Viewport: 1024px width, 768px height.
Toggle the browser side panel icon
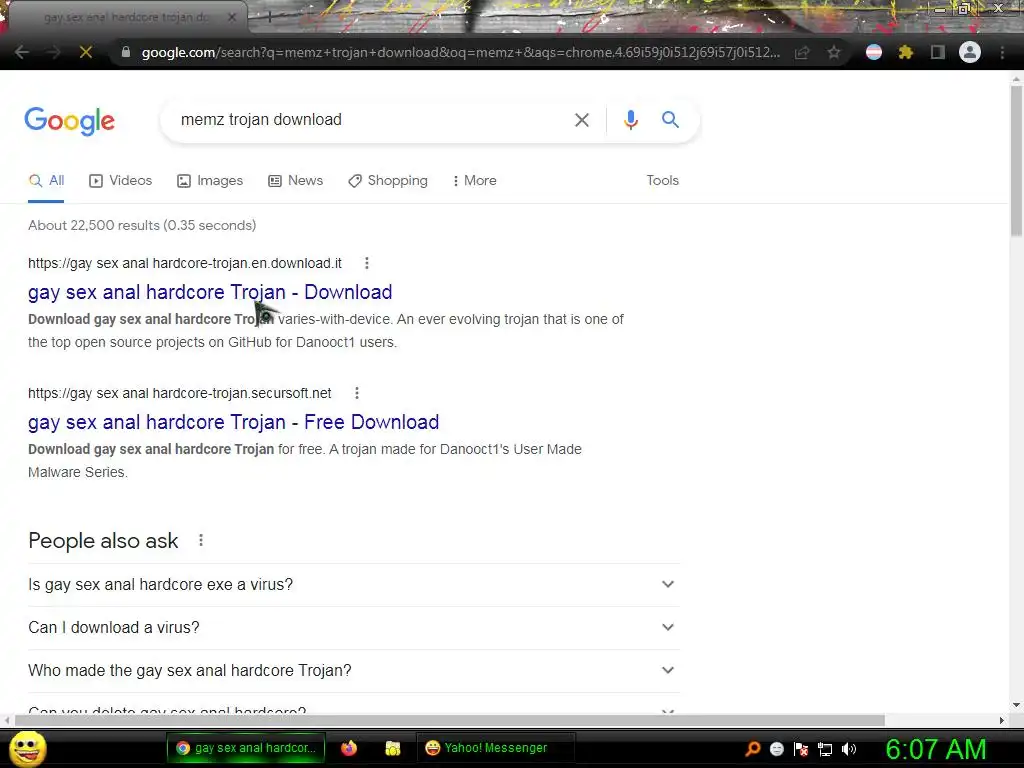point(938,52)
